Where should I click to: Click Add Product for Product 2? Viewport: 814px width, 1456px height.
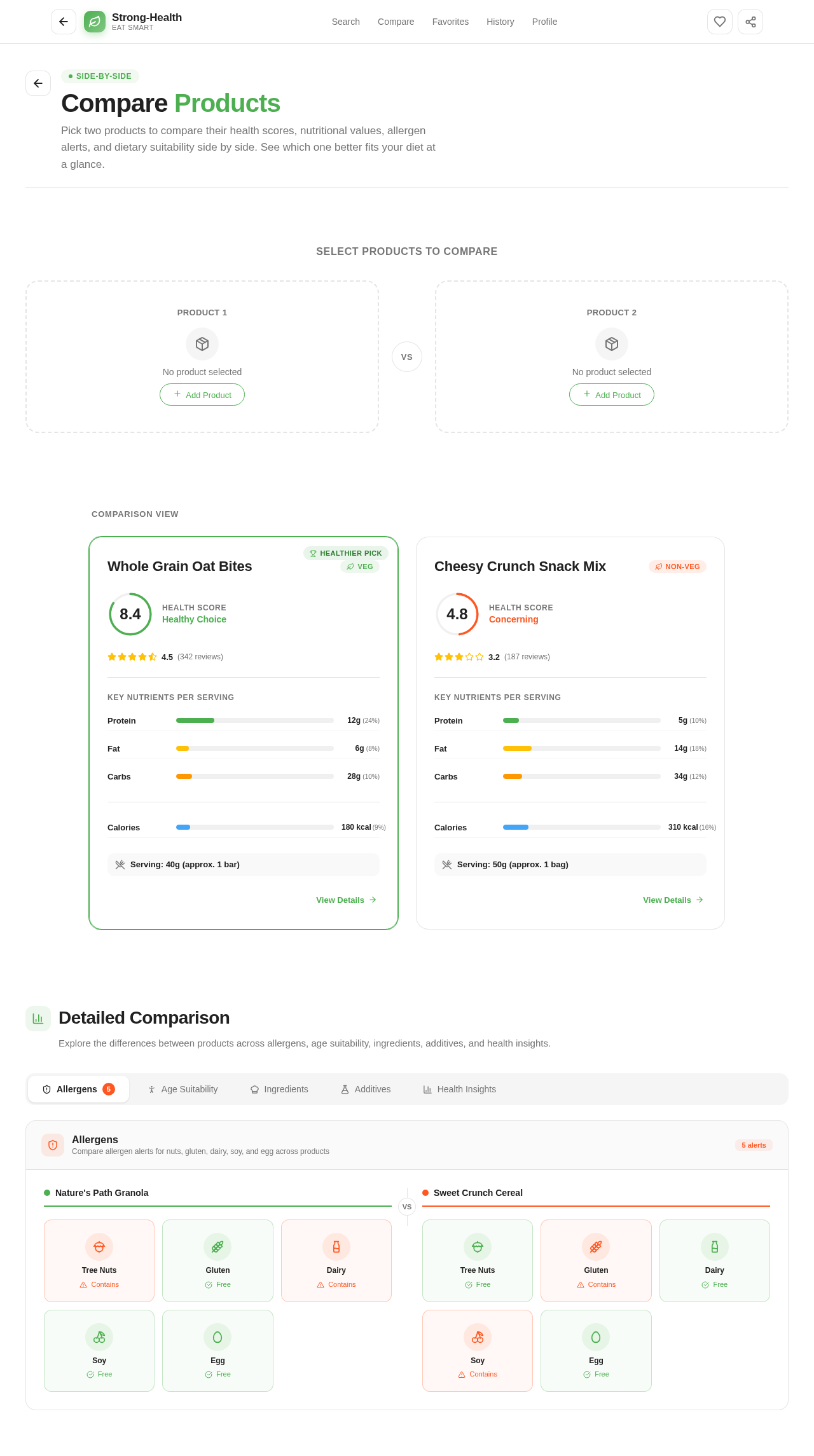click(612, 395)
